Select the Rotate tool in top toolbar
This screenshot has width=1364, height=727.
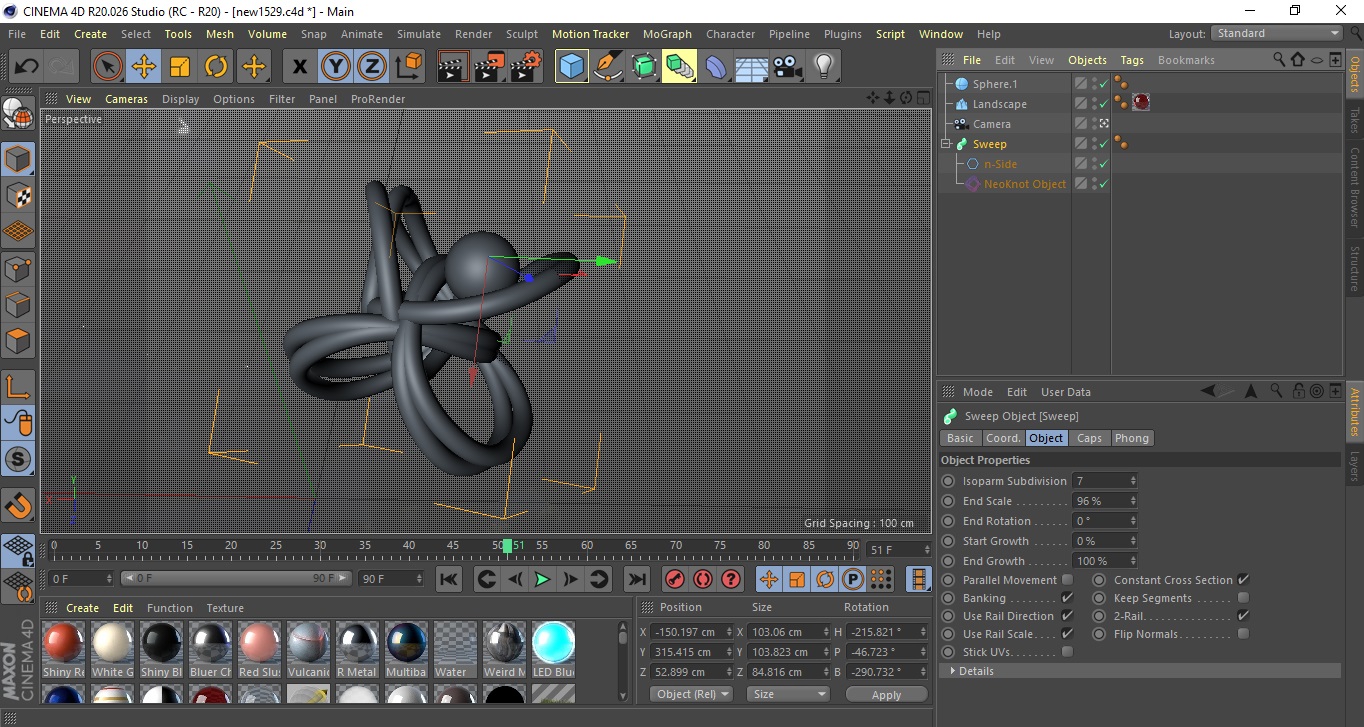pyautogui.click(x=216, y=67)
